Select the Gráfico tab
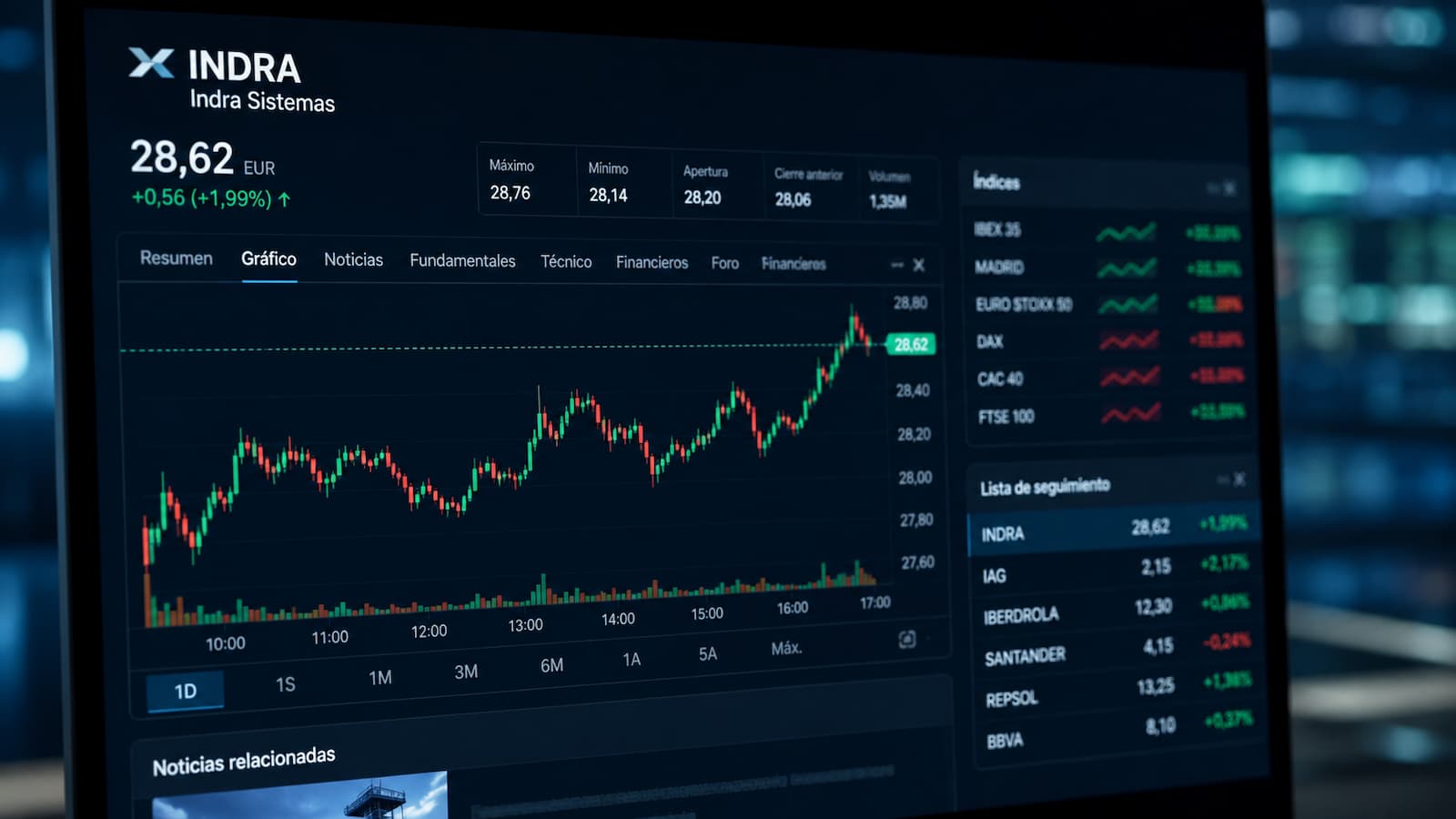 click(x=269, y=259)
